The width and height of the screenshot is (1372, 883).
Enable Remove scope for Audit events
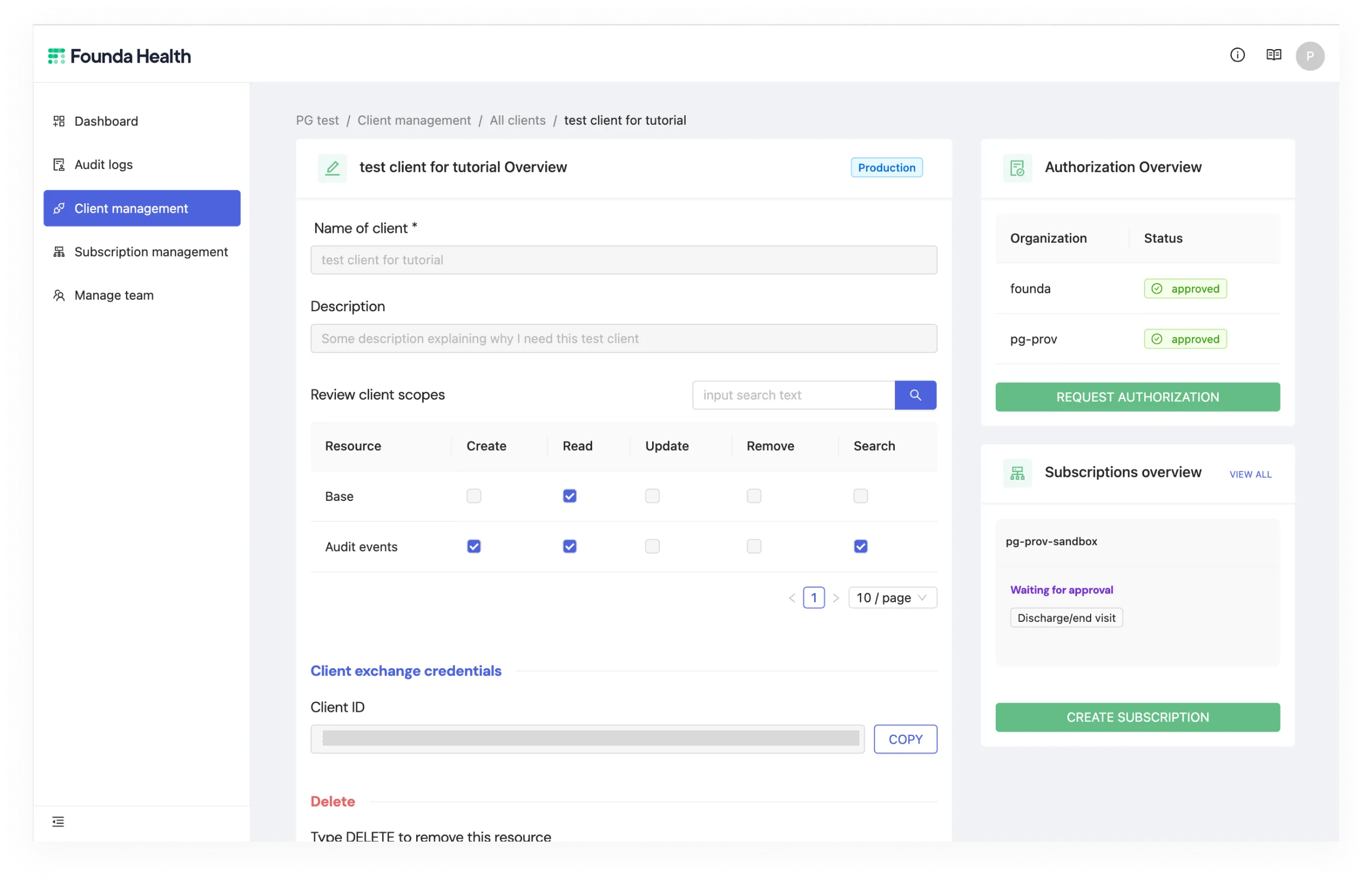[x=754, y=547]
